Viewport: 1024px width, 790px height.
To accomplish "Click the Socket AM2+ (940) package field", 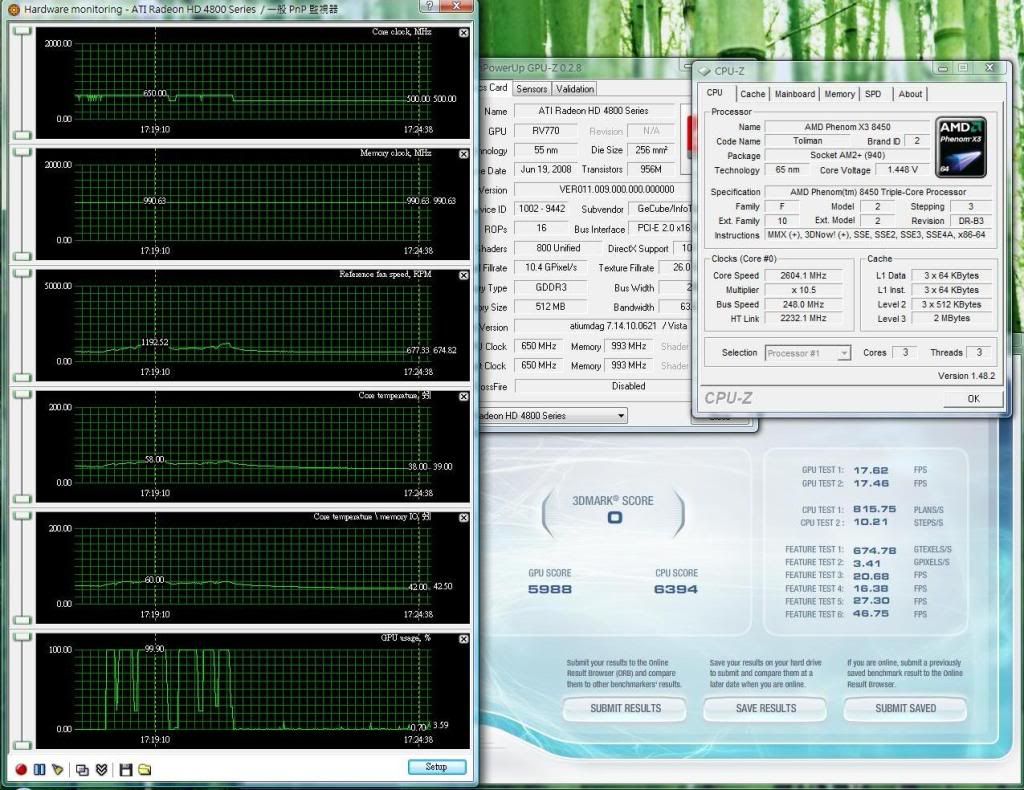I will click(x=847, y=155).
